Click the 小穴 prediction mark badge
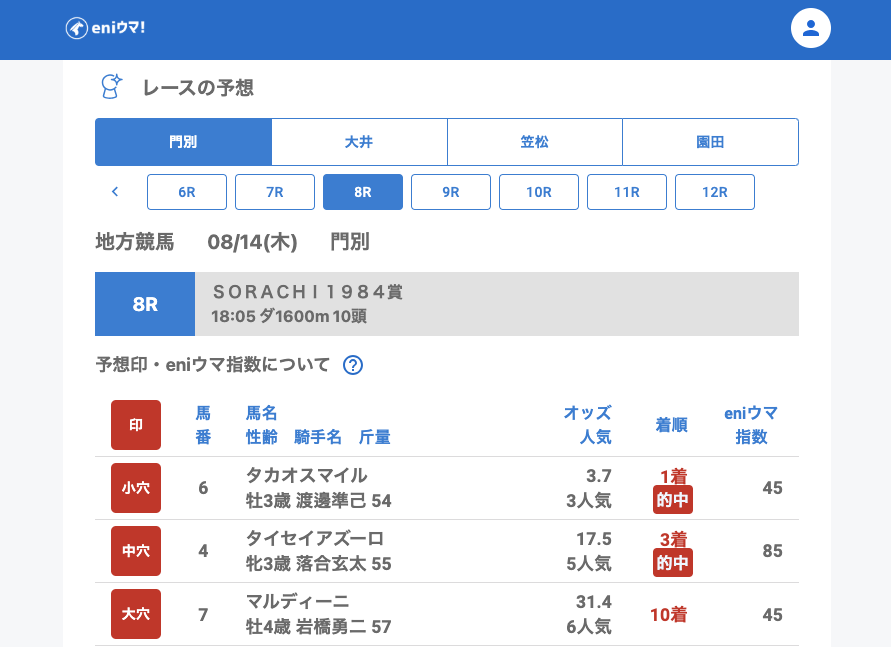 pyautogui.click(x=136, y=488)
